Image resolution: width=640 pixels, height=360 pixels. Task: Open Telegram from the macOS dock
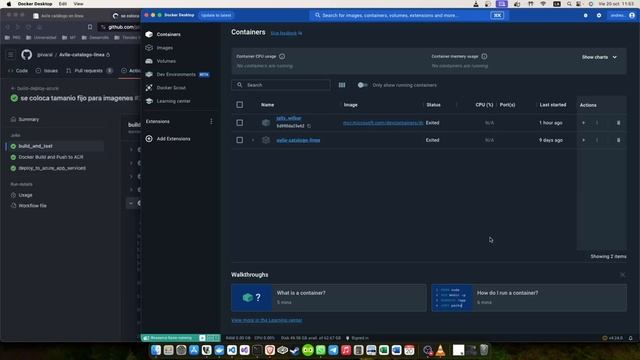[333, 350]
